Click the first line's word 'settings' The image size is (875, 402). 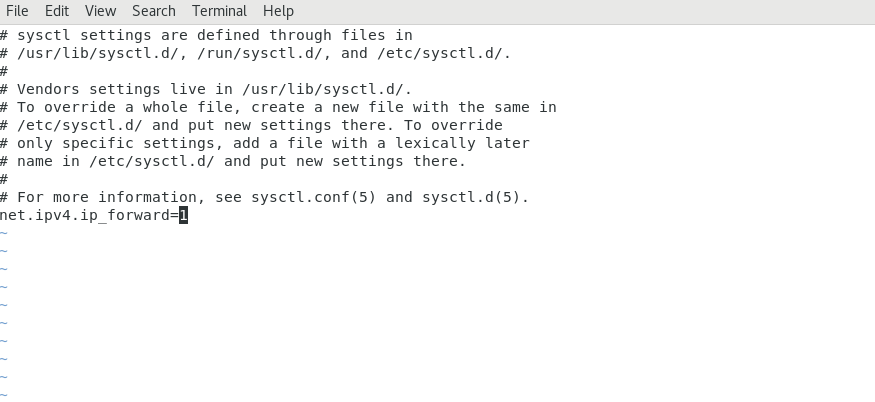pyautogui.click(x=116, y=36)
